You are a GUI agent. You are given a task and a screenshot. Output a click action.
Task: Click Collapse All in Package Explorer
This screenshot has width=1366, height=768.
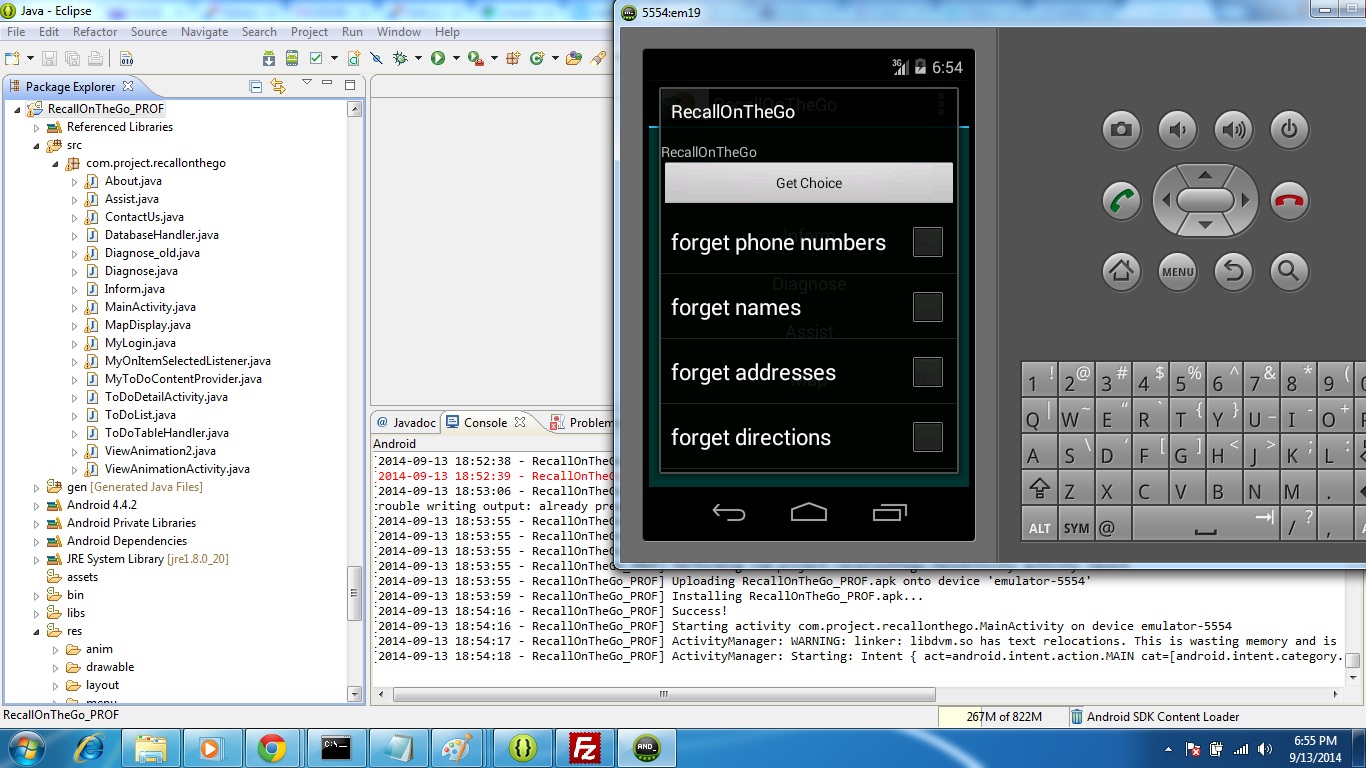tap(255, 87)
